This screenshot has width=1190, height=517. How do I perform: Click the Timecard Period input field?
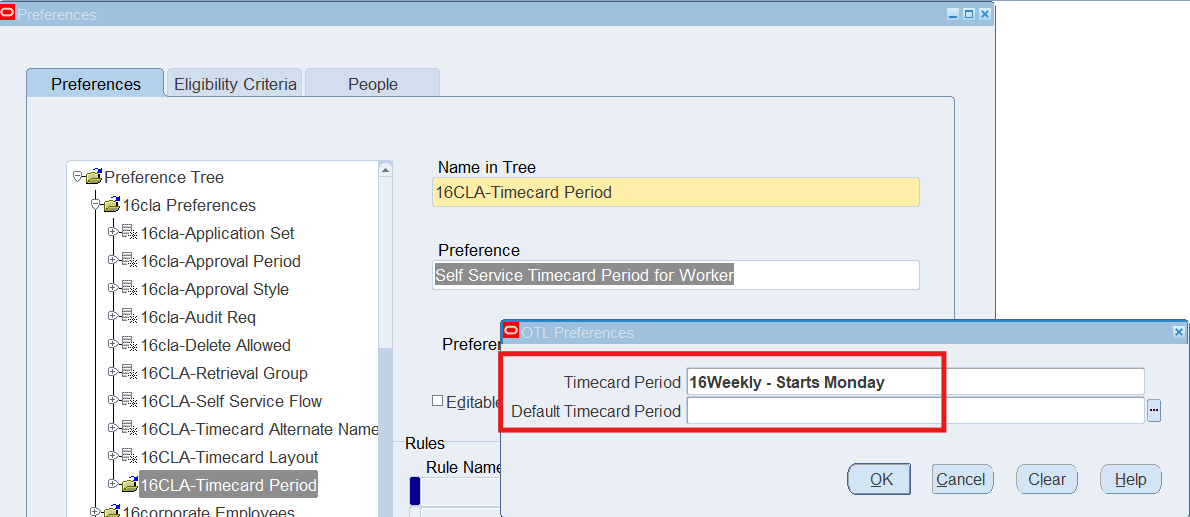[914, 382]
